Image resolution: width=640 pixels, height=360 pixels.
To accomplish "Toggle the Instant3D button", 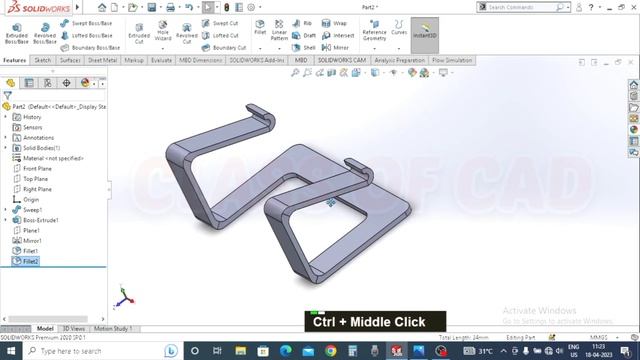I will pos(424,35).
